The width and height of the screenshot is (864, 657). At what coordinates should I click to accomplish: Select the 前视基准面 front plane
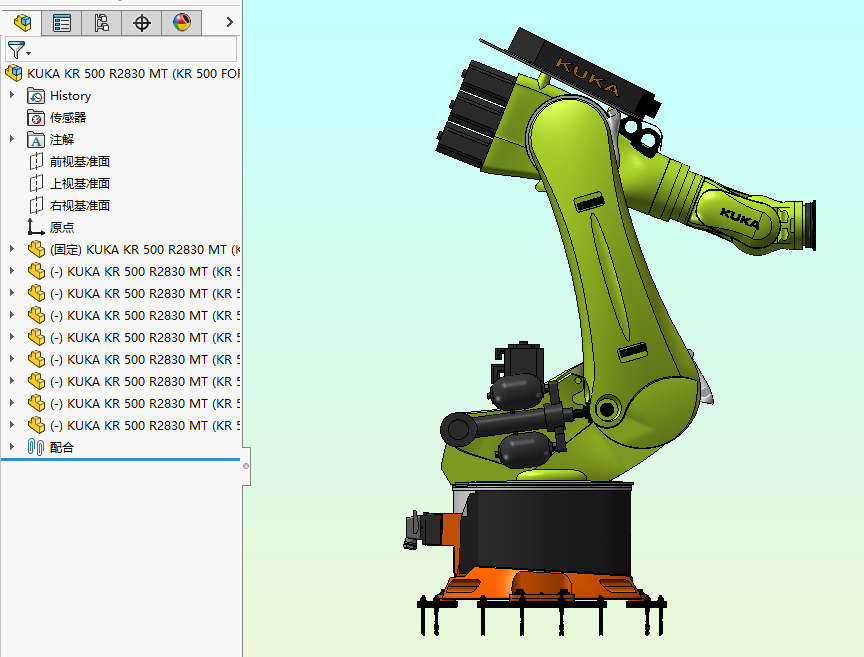coord(69,161)
